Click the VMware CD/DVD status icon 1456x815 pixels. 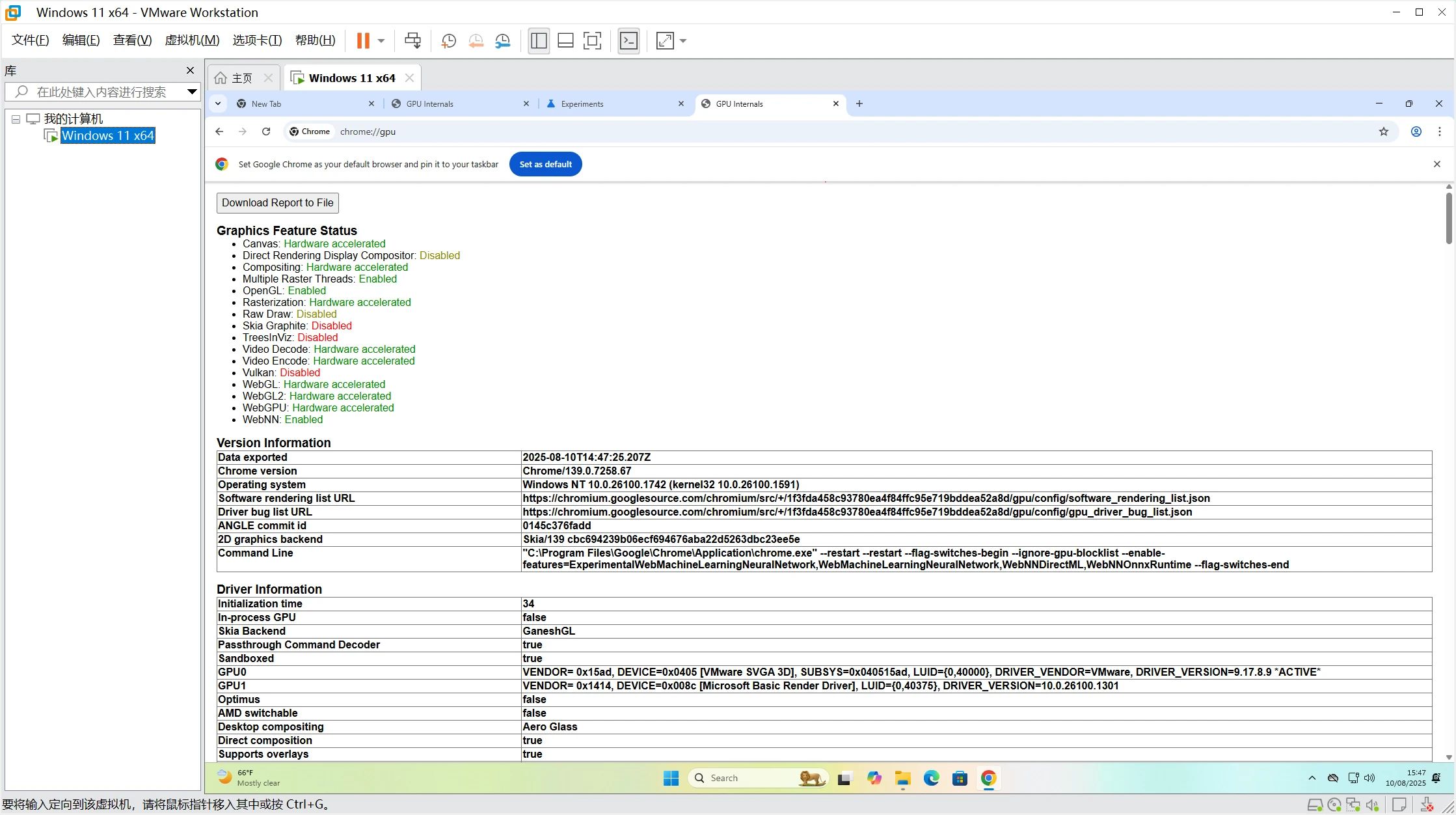tap(1334, 805)
